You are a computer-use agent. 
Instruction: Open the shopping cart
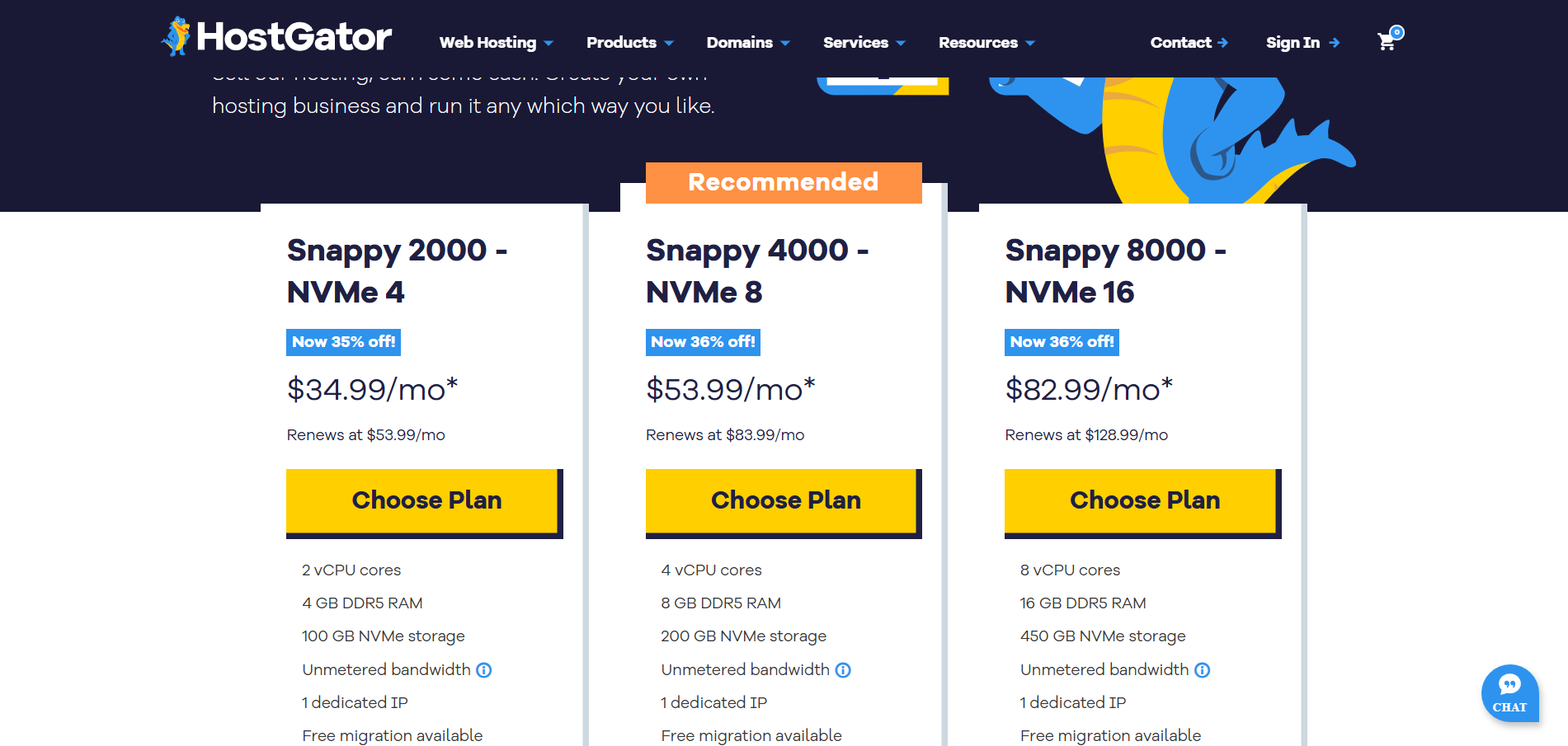point(1387,41)
